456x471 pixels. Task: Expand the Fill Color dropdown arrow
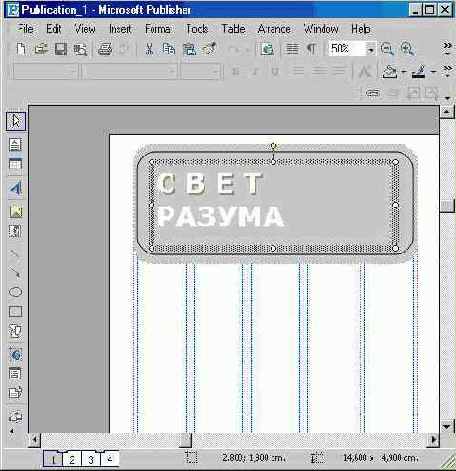[403, 71]
